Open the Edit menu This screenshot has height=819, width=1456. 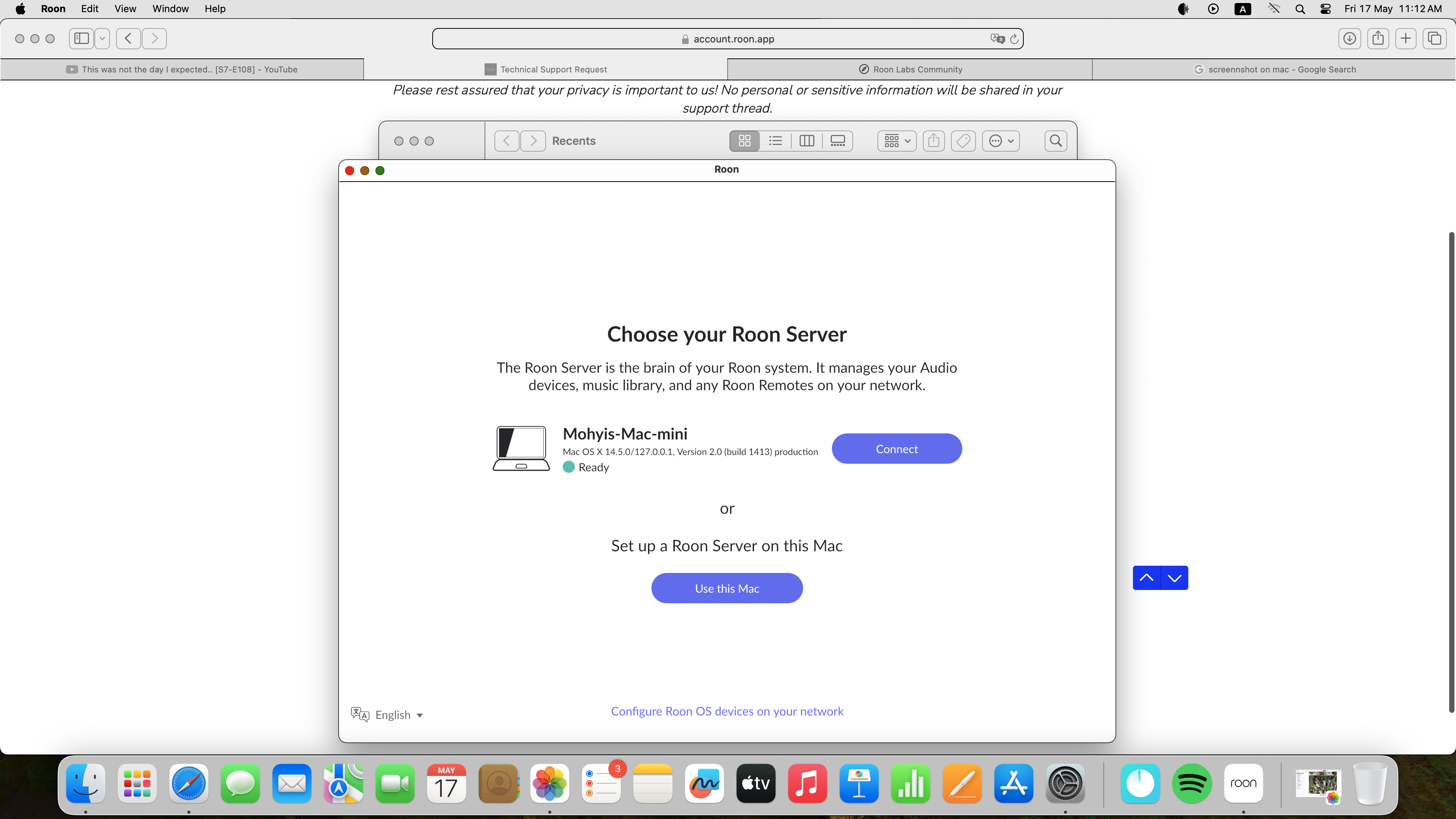(90, 8)
